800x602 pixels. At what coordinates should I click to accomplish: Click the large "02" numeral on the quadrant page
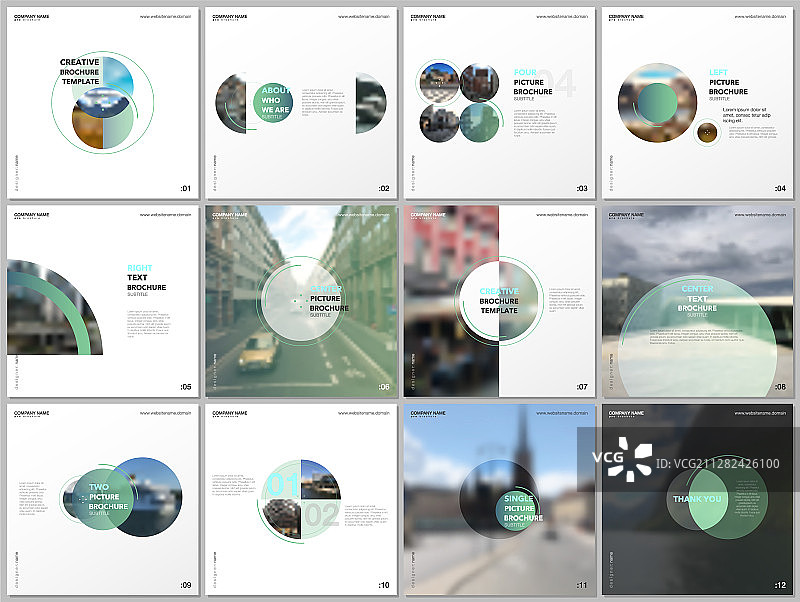click(x=321, y=514)
